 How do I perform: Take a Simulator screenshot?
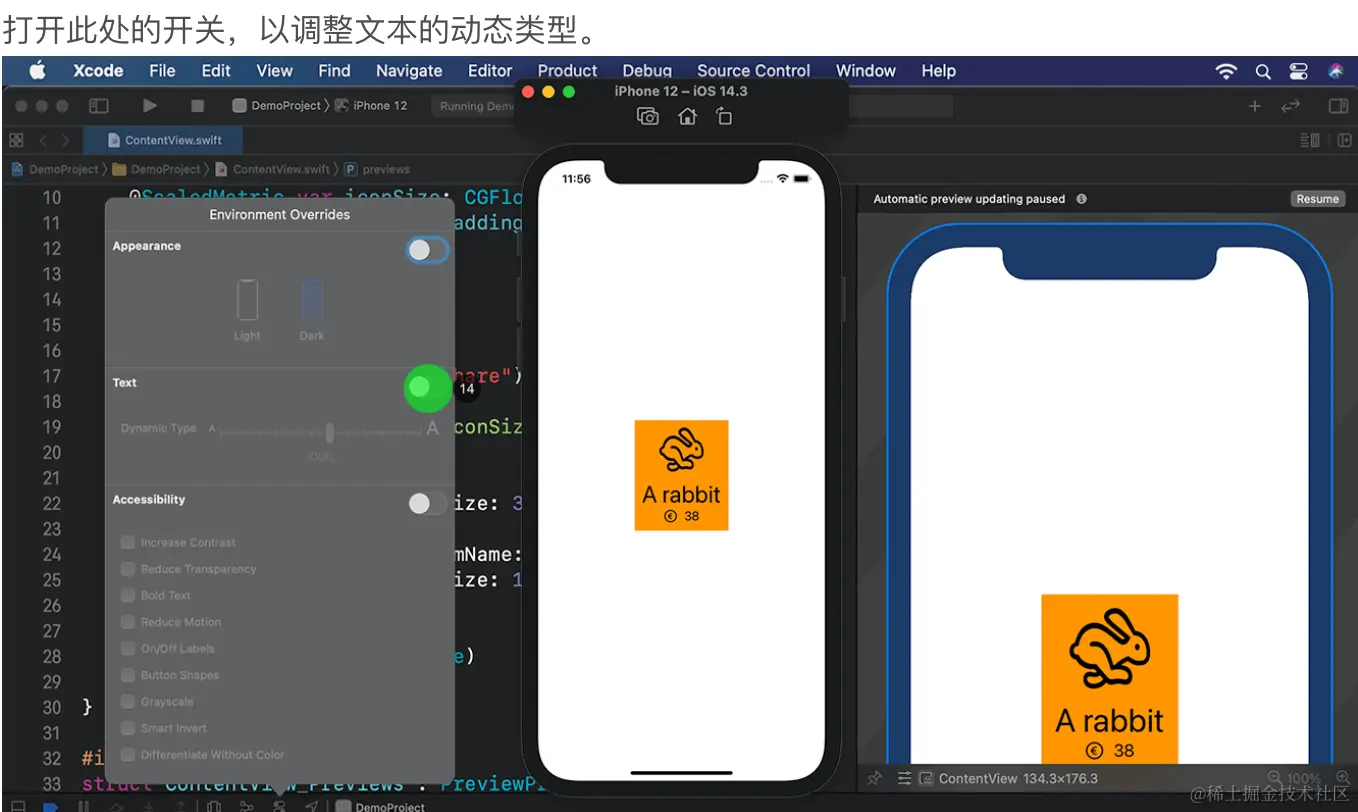click(648, 117)
